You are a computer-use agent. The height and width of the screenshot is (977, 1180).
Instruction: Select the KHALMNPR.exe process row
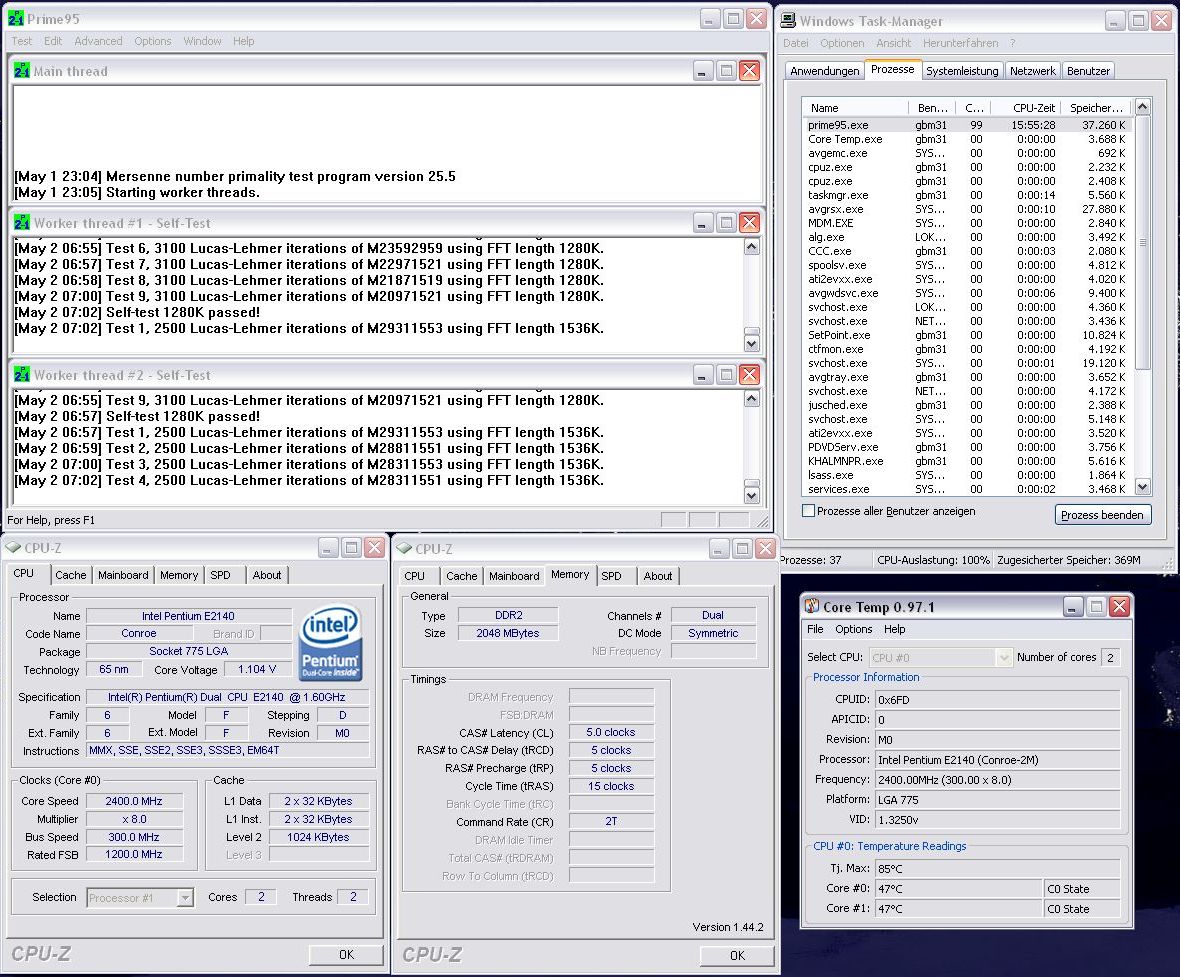tap(967, 461)
